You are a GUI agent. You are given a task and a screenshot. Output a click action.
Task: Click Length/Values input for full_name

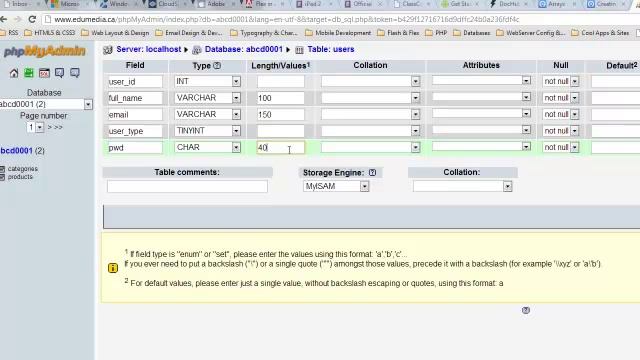(x=281, y=98)
